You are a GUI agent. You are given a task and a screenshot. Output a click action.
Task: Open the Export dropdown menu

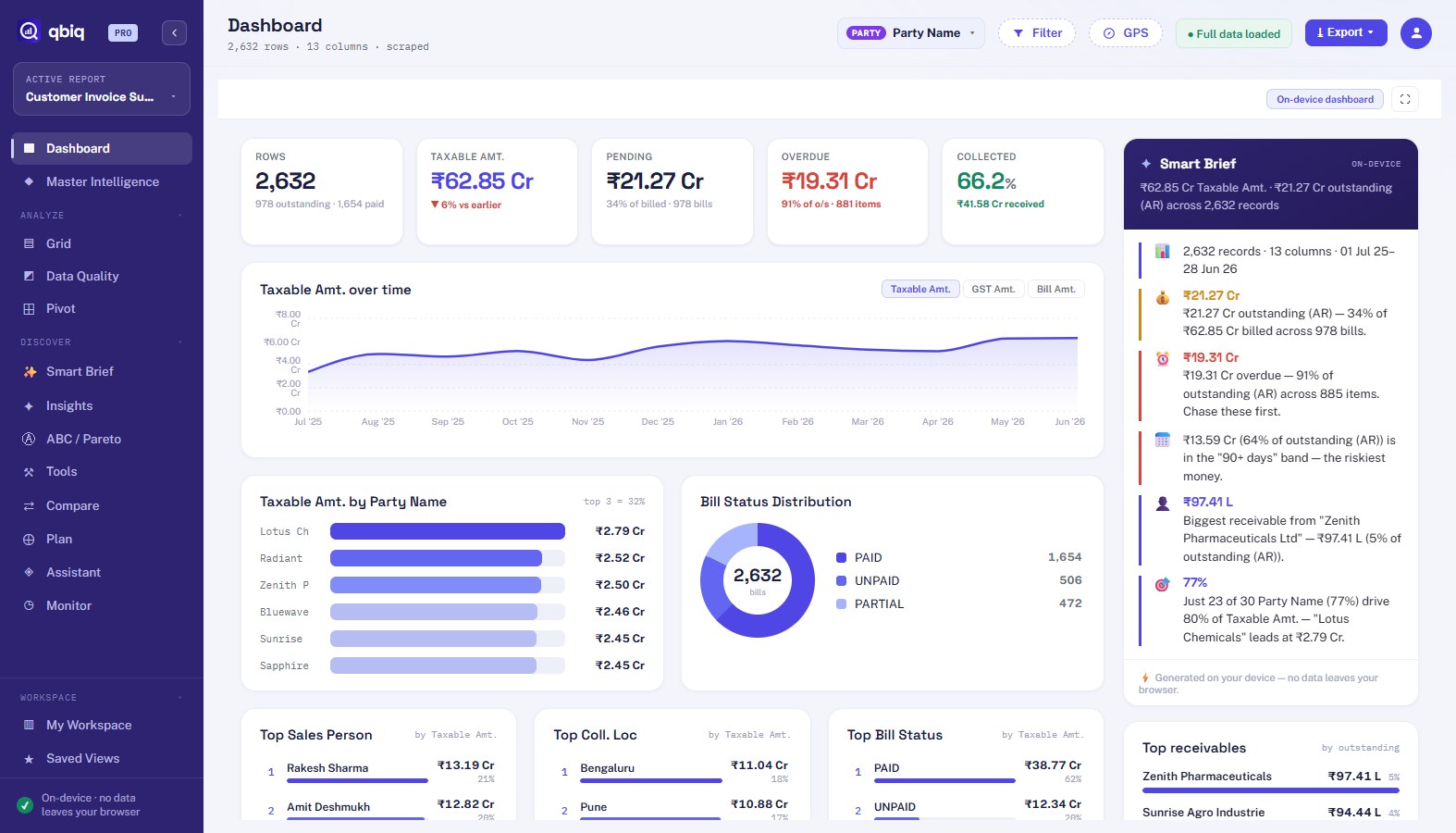point(1346,32)
